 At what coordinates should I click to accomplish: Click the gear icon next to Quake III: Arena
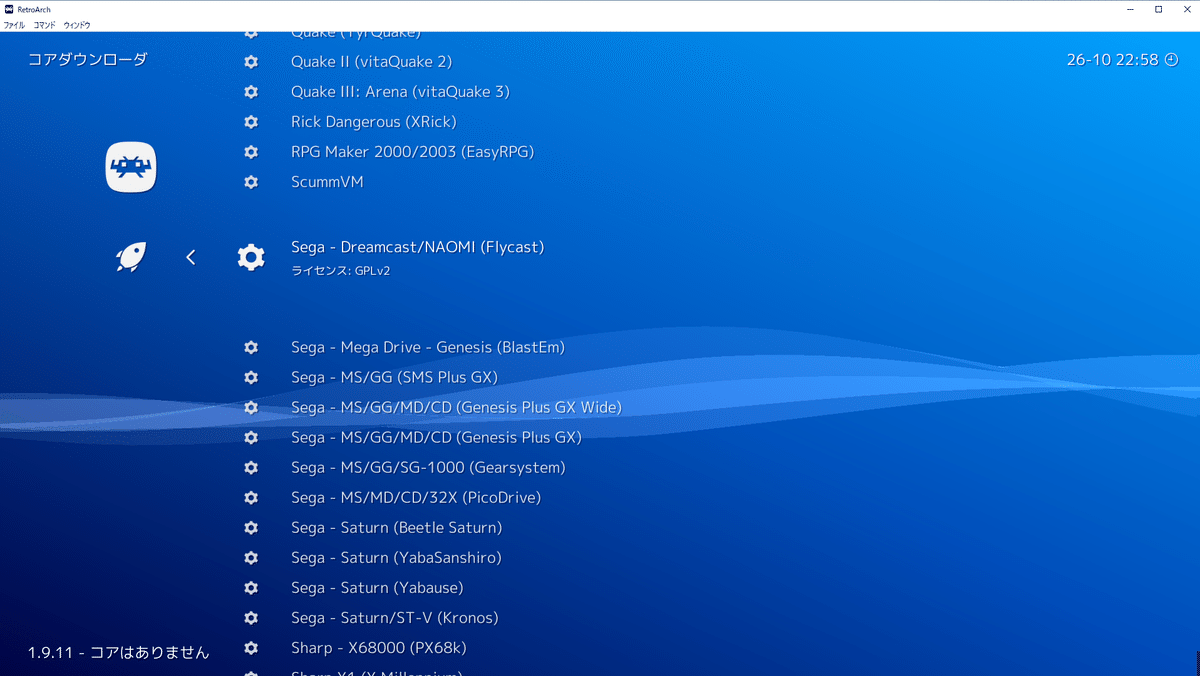pyautogui.click(x=251, y=92)
